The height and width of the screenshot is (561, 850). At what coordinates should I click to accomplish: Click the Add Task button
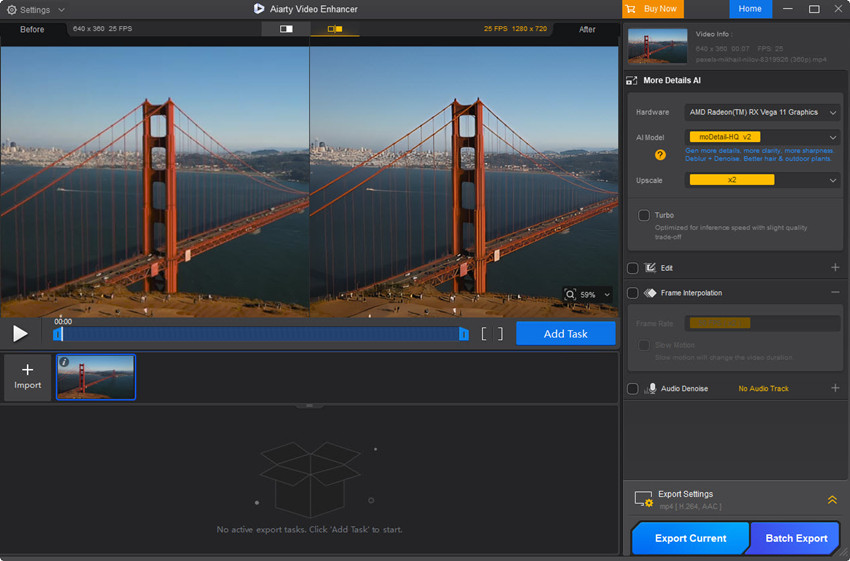(565, 333)
